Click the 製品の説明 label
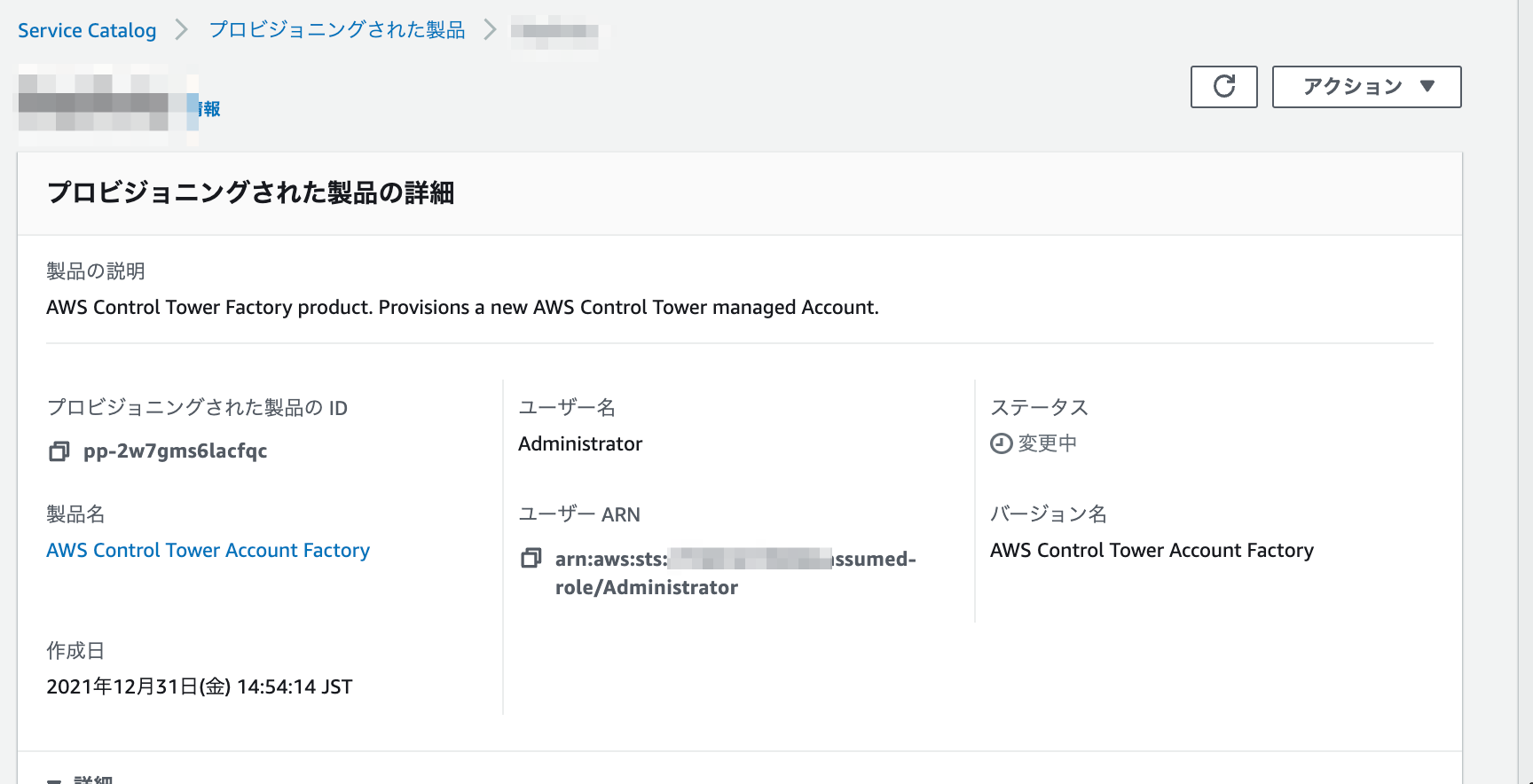 coord(96,271)
